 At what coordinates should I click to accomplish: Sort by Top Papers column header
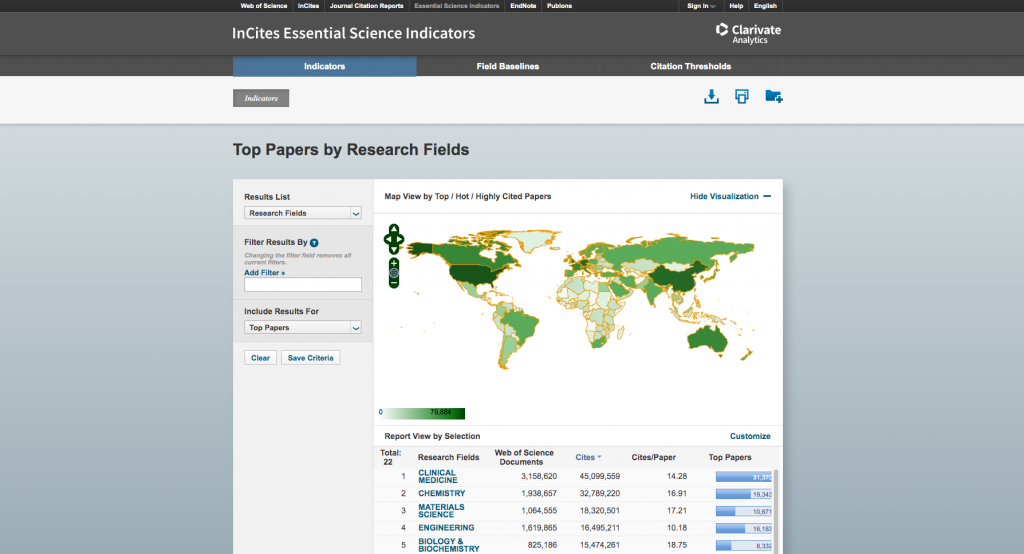(x=729, y=457)
